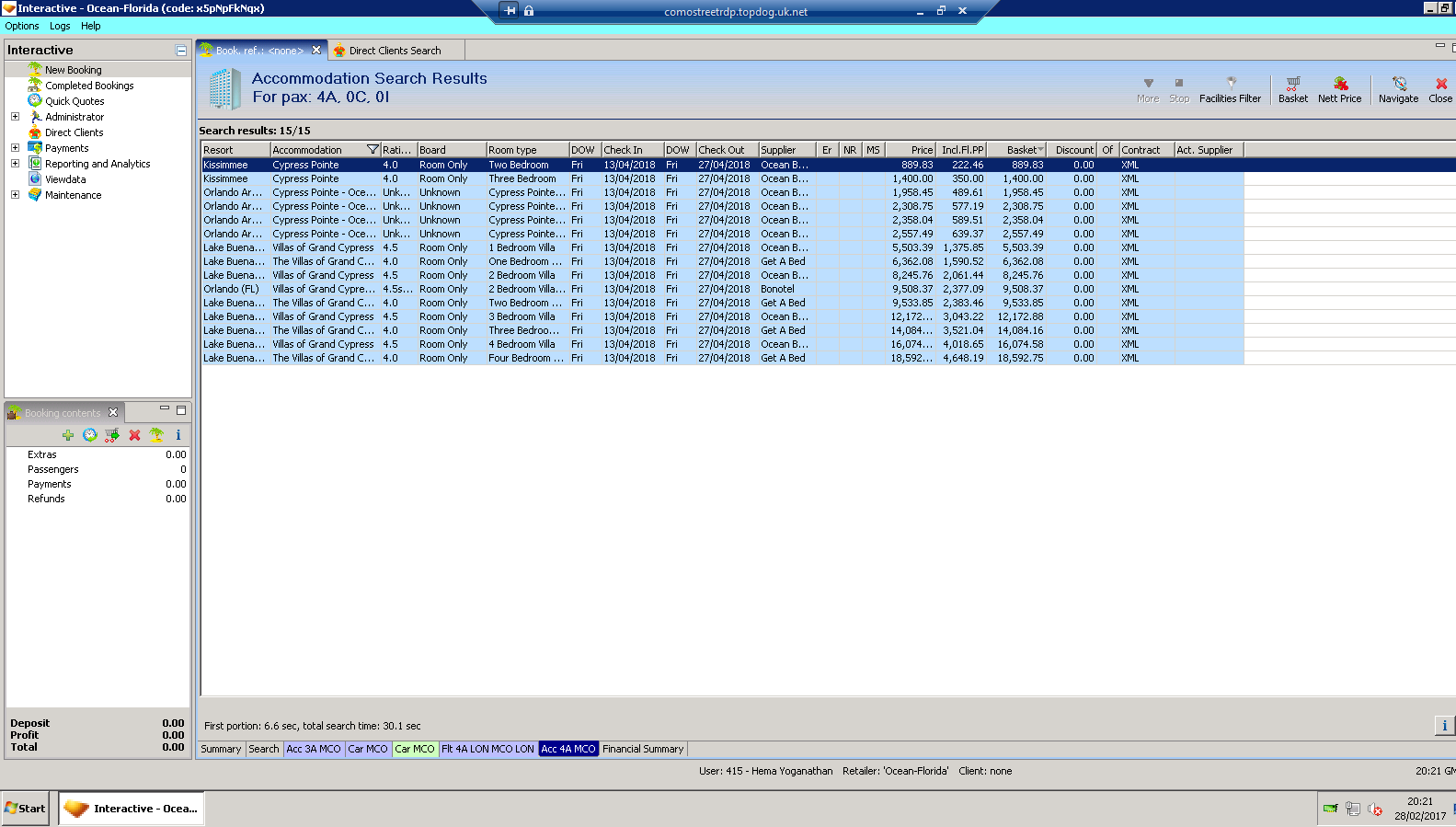Click the Facilities Filter funnel button
This screenshot has width=1456, height=827.
(1230, 89)
